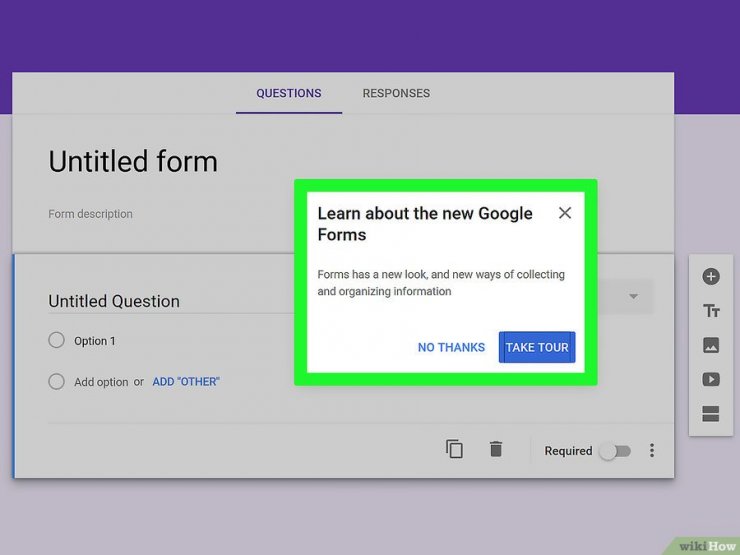Open question more options menu
This screenshot has height=555, width=740.
[652, 450]
